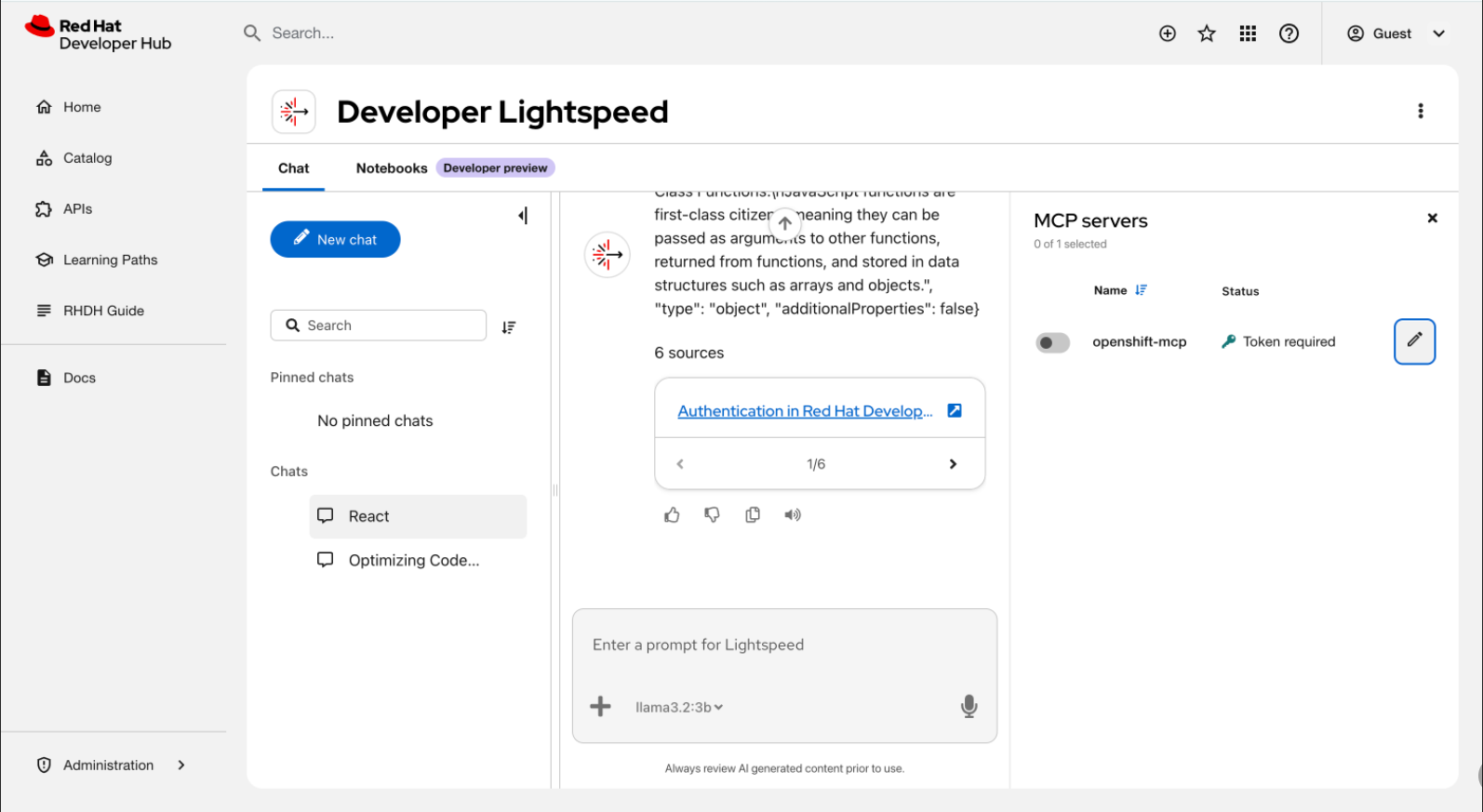The height and width of the screenshot is (812, 1483).
Task: Select the llama3.2:3b model dropdown
Action: (679, 707)
